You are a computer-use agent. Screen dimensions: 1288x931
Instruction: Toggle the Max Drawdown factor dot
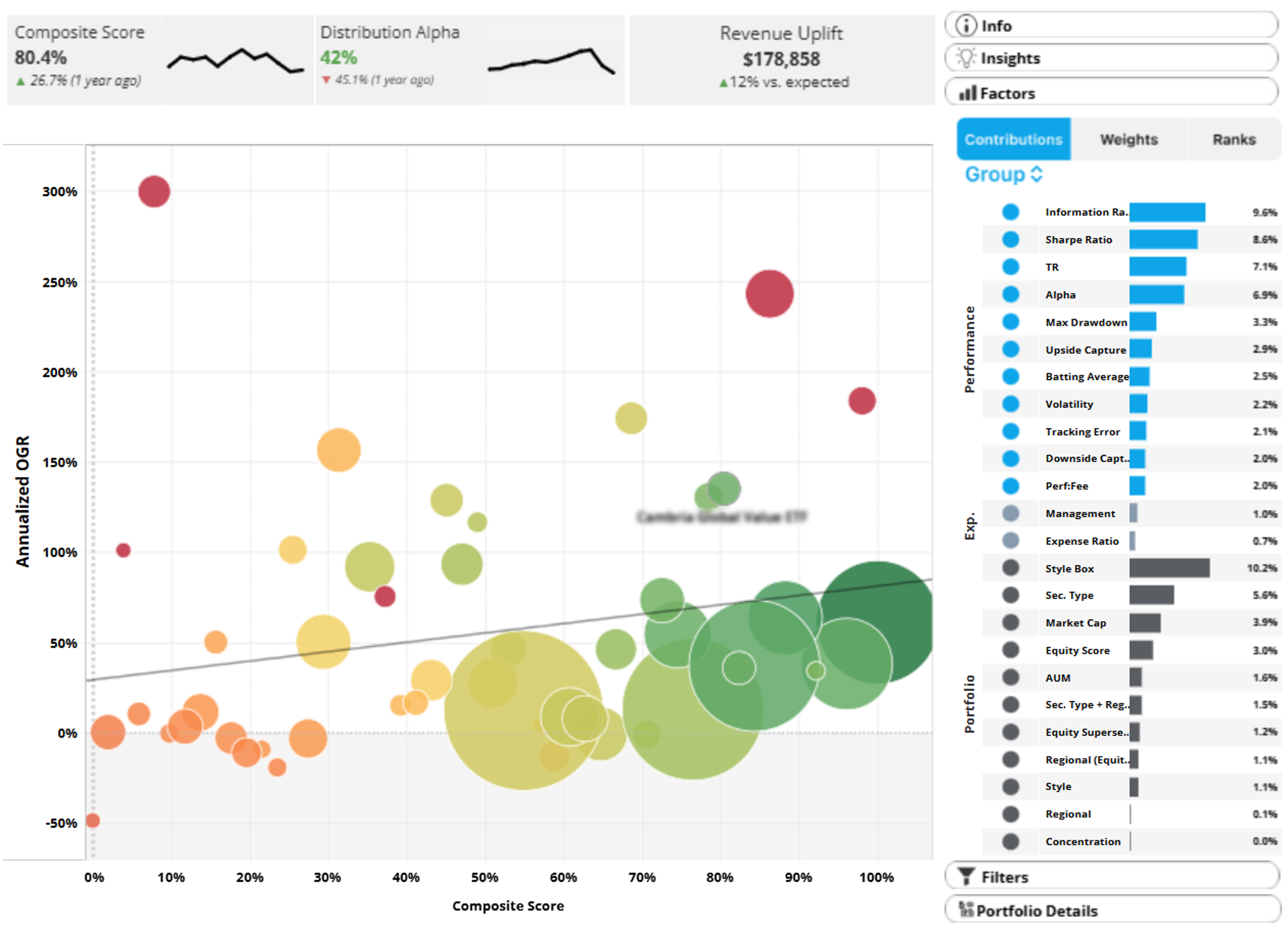coord(1010,322)
